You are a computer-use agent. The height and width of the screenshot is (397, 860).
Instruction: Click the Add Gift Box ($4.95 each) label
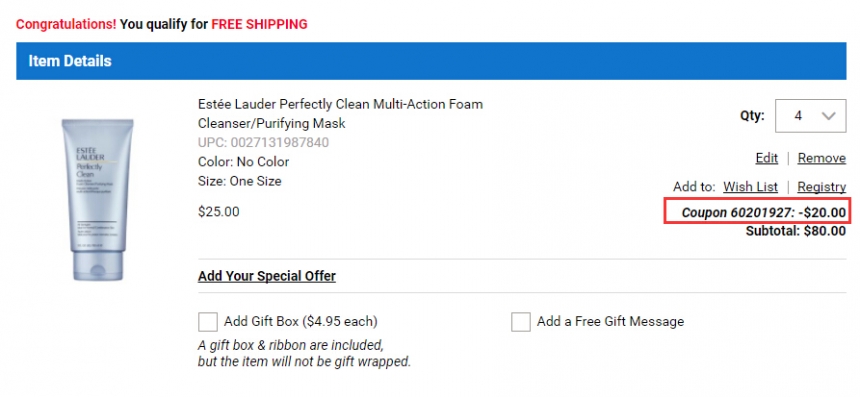(301, 321)
